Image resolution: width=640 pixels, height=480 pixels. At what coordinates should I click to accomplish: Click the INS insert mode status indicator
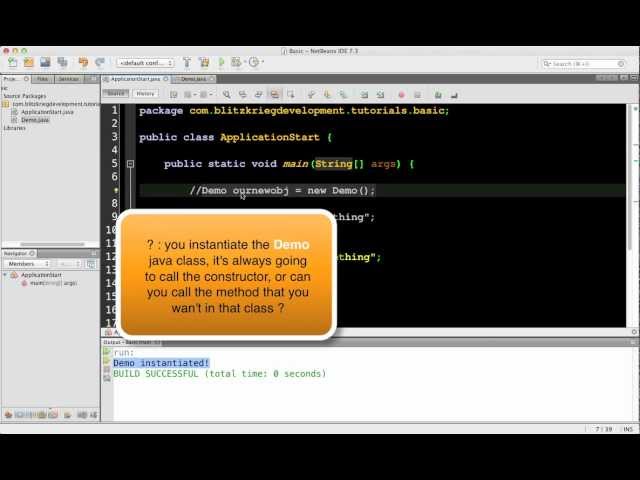click(628, 429)
